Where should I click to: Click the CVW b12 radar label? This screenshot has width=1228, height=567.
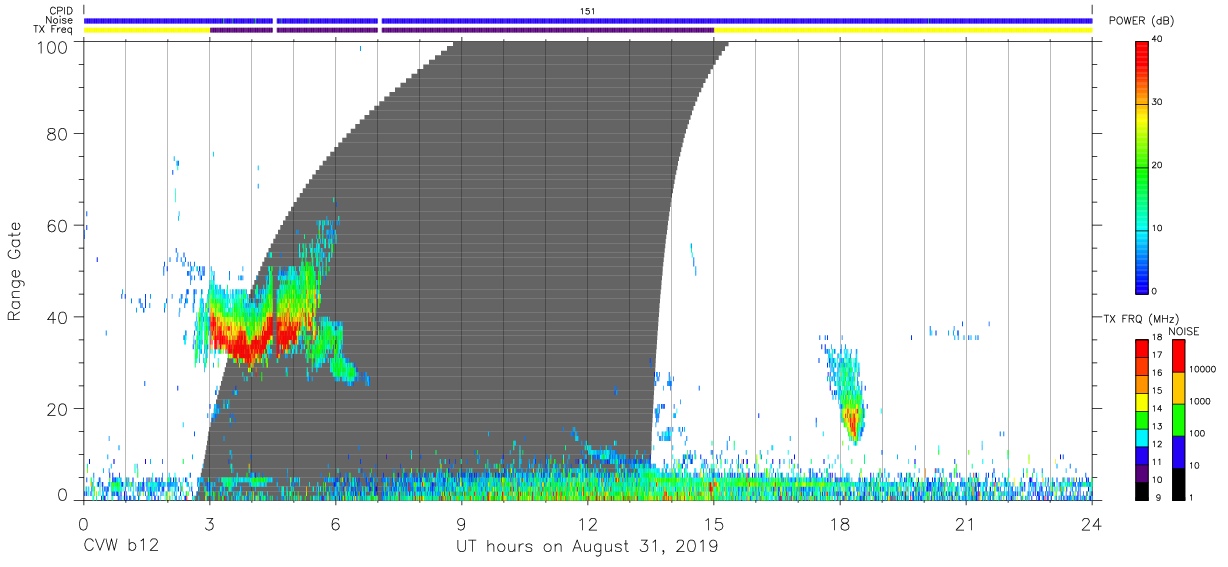(x=120, y=546)
